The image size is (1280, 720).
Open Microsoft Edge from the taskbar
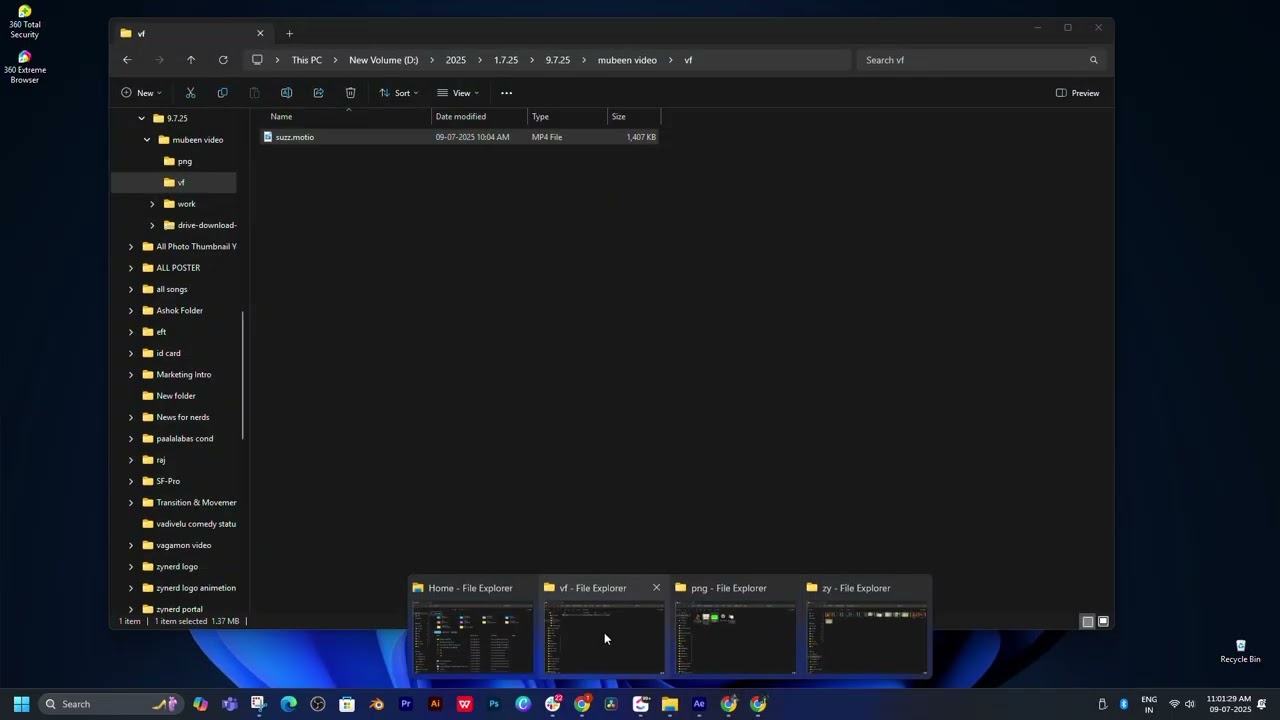pyautogui.click(x=288, y=704)
